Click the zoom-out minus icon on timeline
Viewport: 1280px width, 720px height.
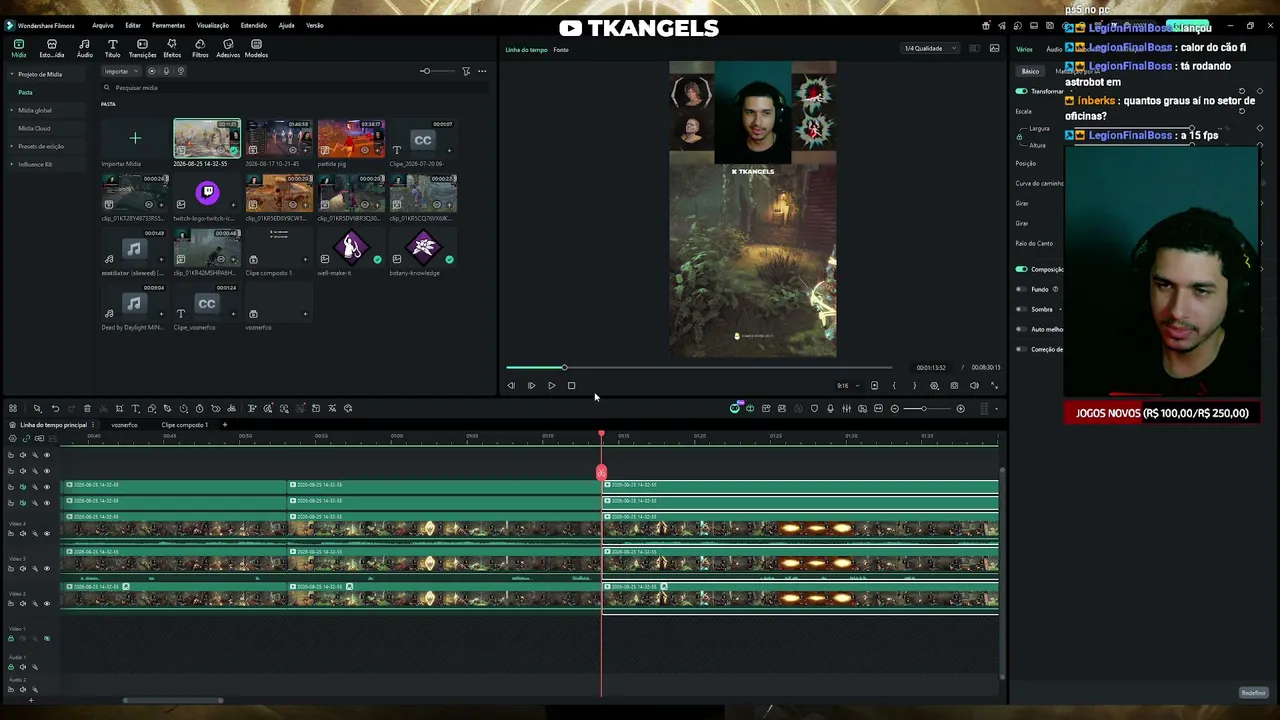coord(894,408)
